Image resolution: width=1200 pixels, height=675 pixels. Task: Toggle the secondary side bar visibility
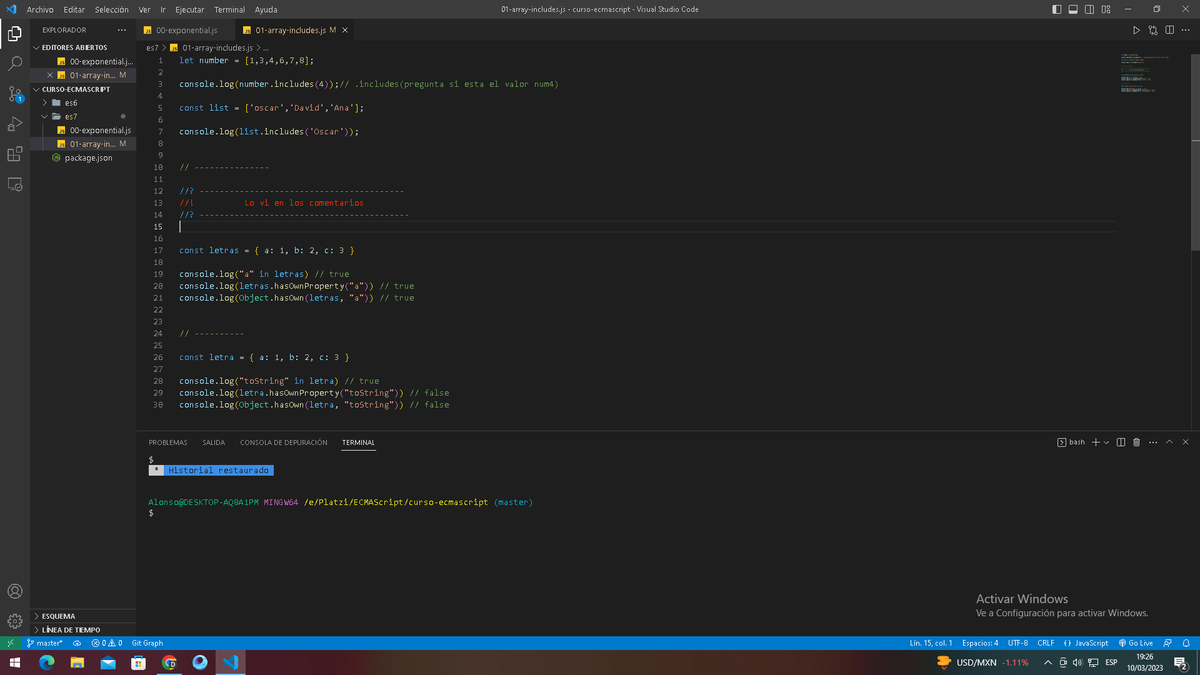[x=1090, y=9]
